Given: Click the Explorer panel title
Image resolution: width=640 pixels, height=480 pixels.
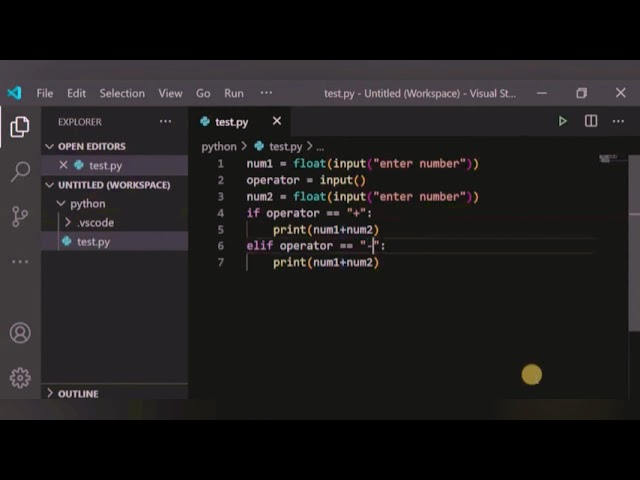Looking at the screenshot, I should [x=80, y=122].
